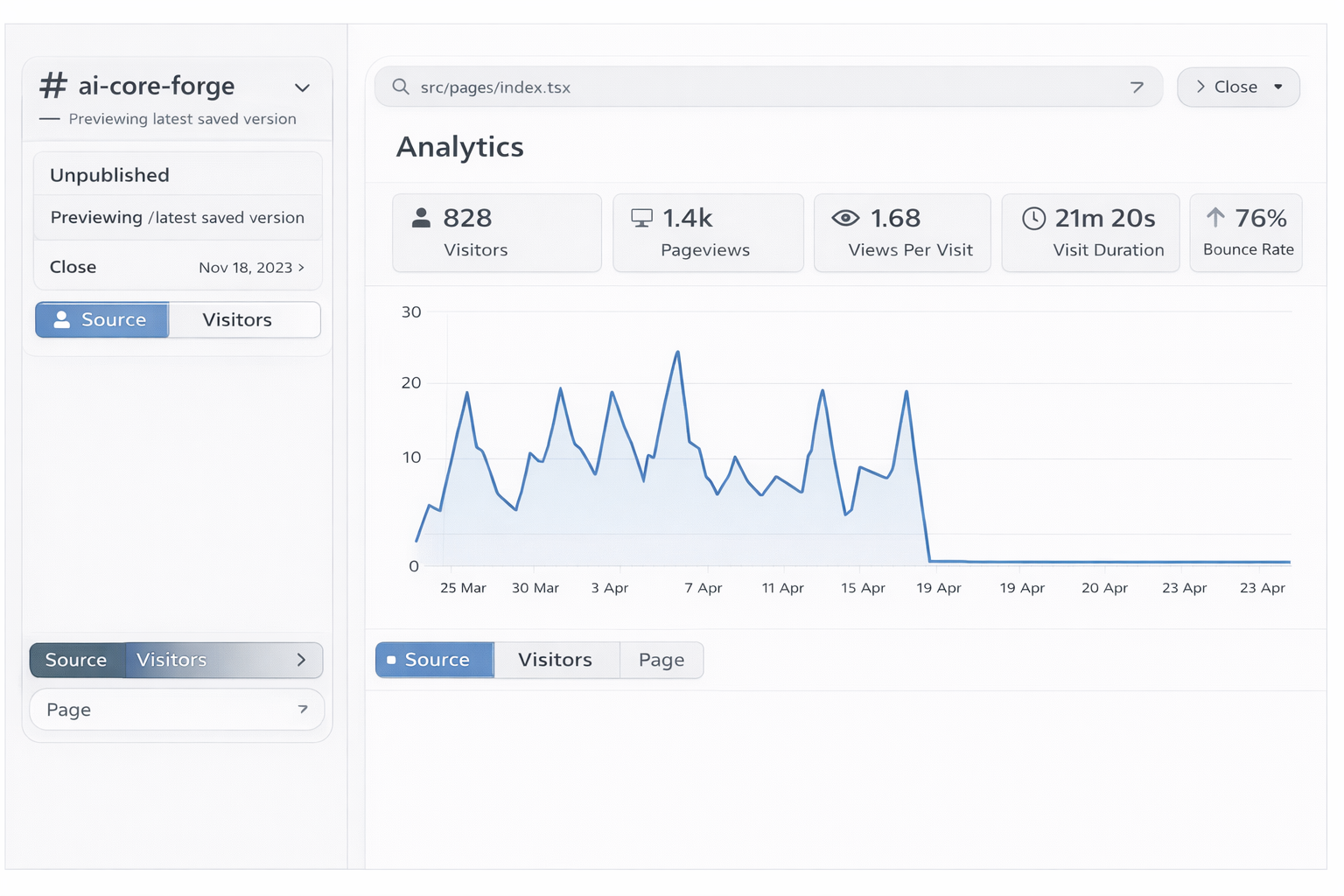This screenshot has width=1344, height=896.
Task: Click the person icon on the Source button
Action: (x=61, y=319)
